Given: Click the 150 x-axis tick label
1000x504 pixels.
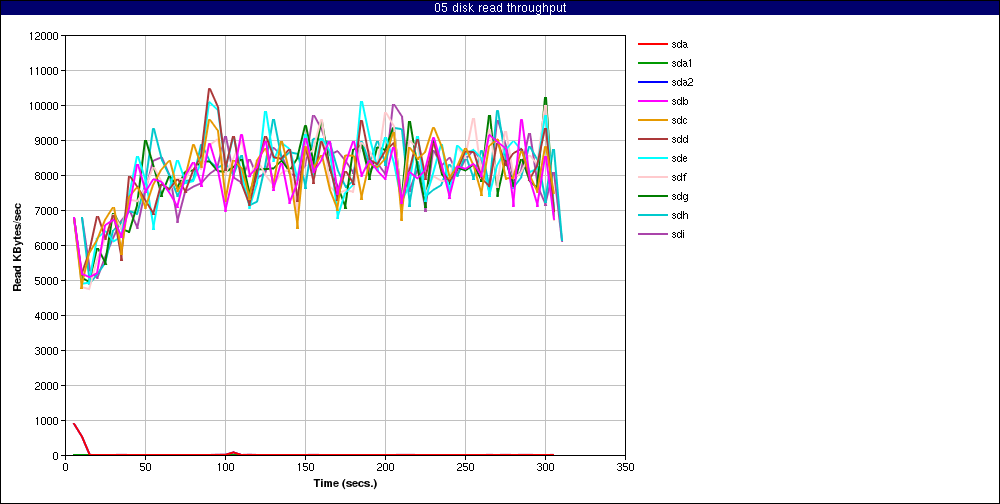Looking at the screenshot, I should (305, 467).
